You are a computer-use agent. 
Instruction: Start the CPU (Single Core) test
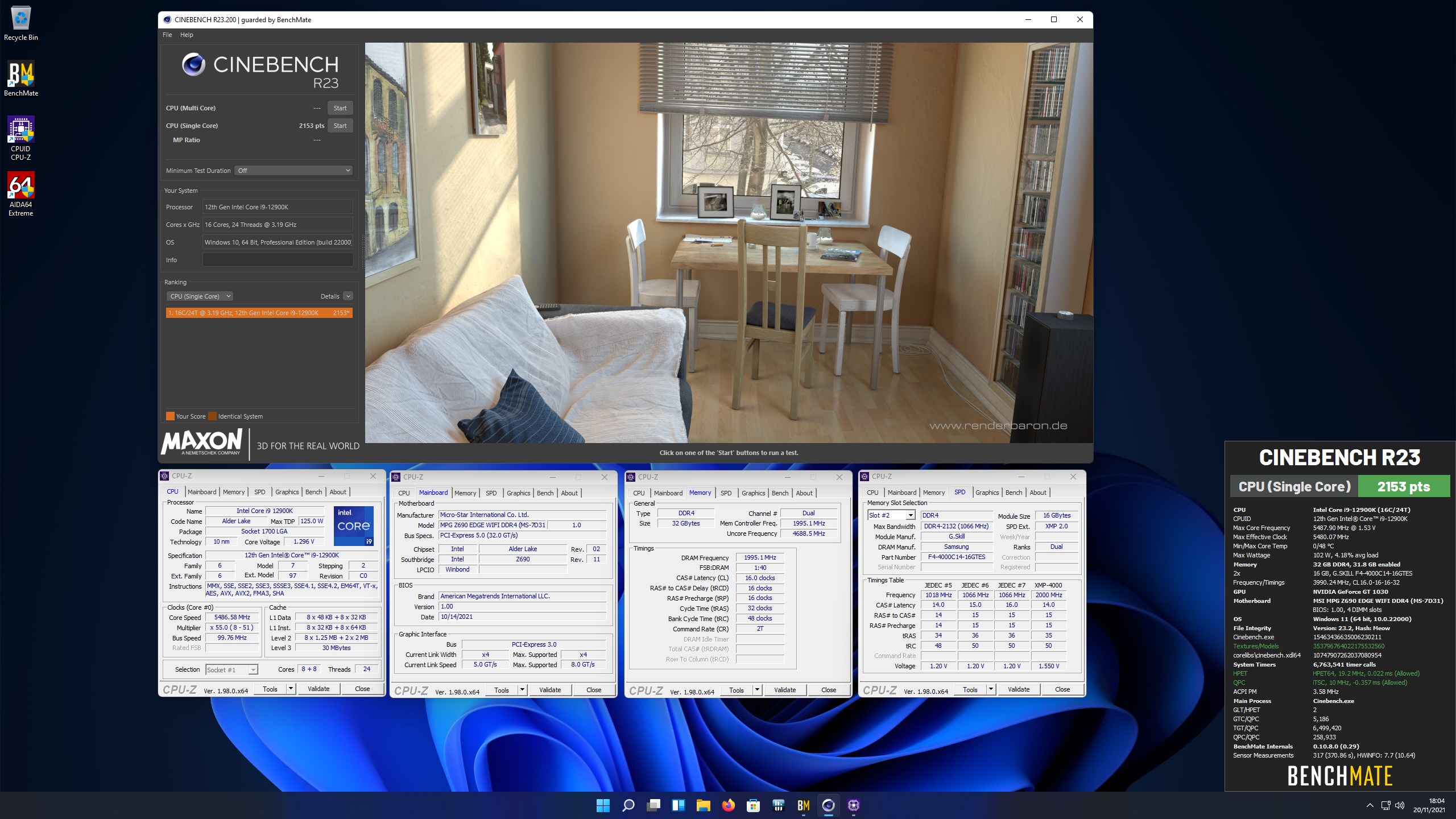pos(340,126)
